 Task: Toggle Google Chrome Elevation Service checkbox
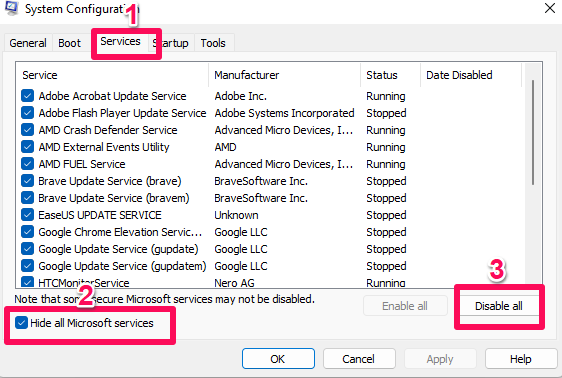click(28, 232)
